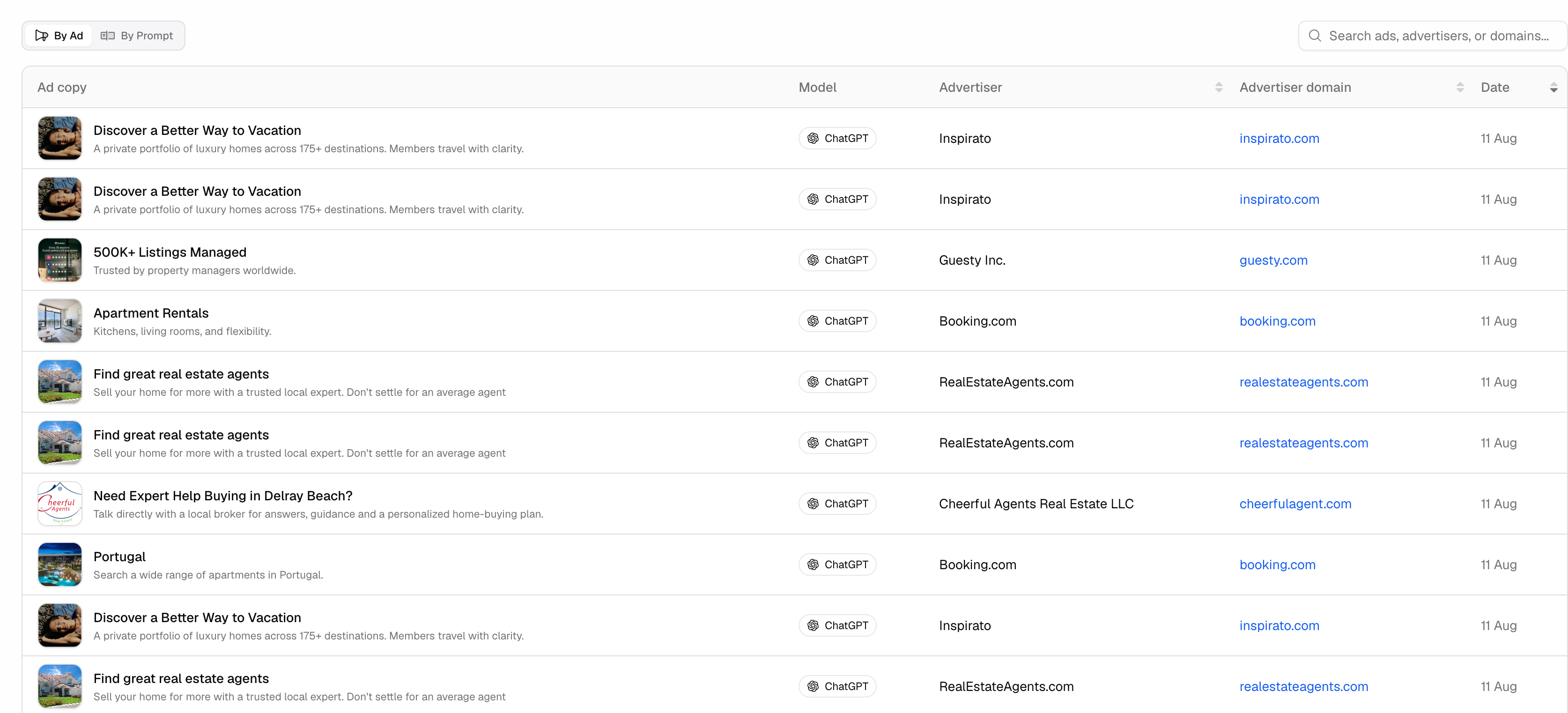Select Find great real estate agents title below Apartment Rentals
Image resolution: width=1568 pixels, height=713 pixels.
[x=181, y=374]
